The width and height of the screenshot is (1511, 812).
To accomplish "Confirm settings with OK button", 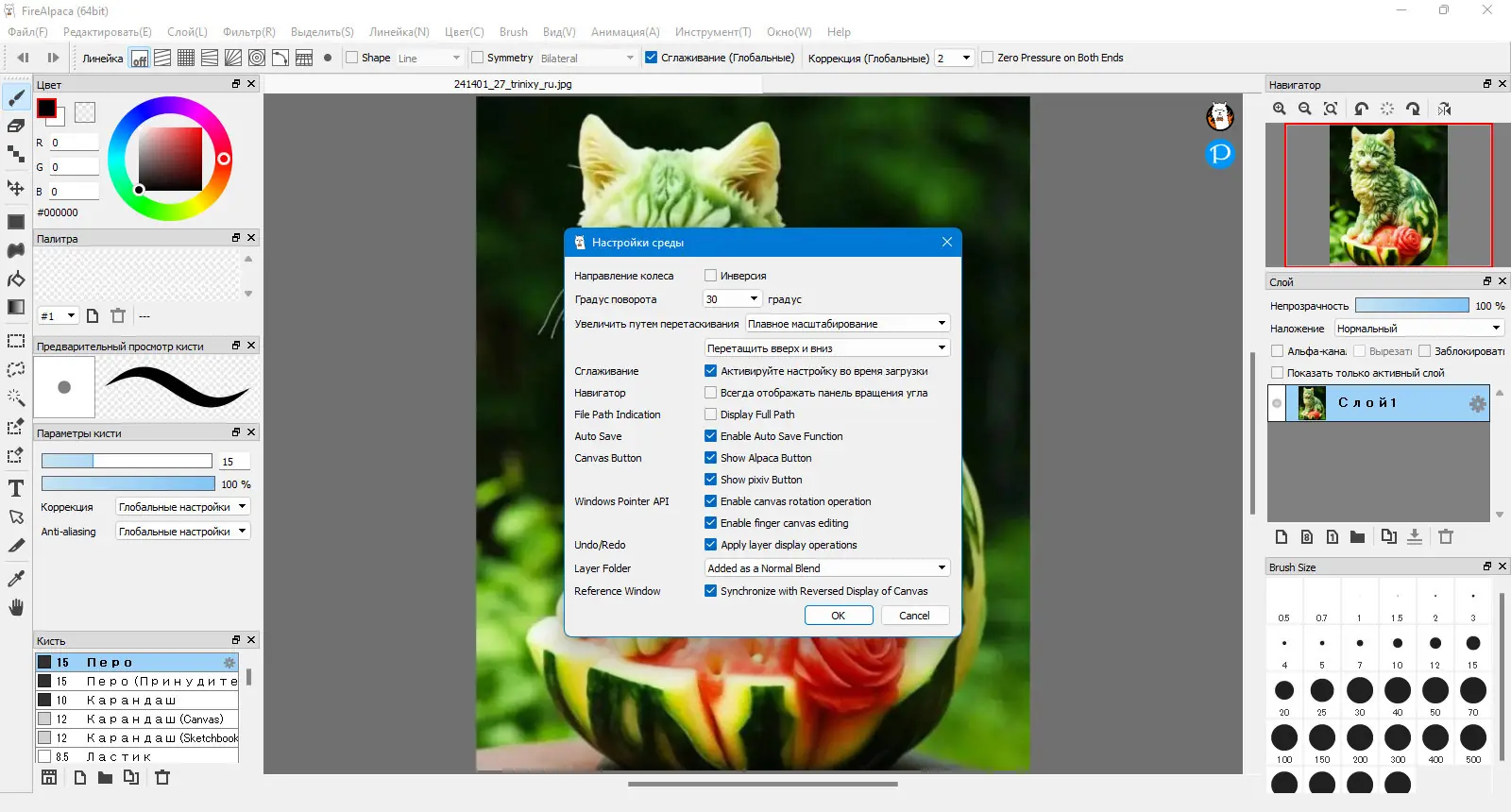I will click(839, 616).
